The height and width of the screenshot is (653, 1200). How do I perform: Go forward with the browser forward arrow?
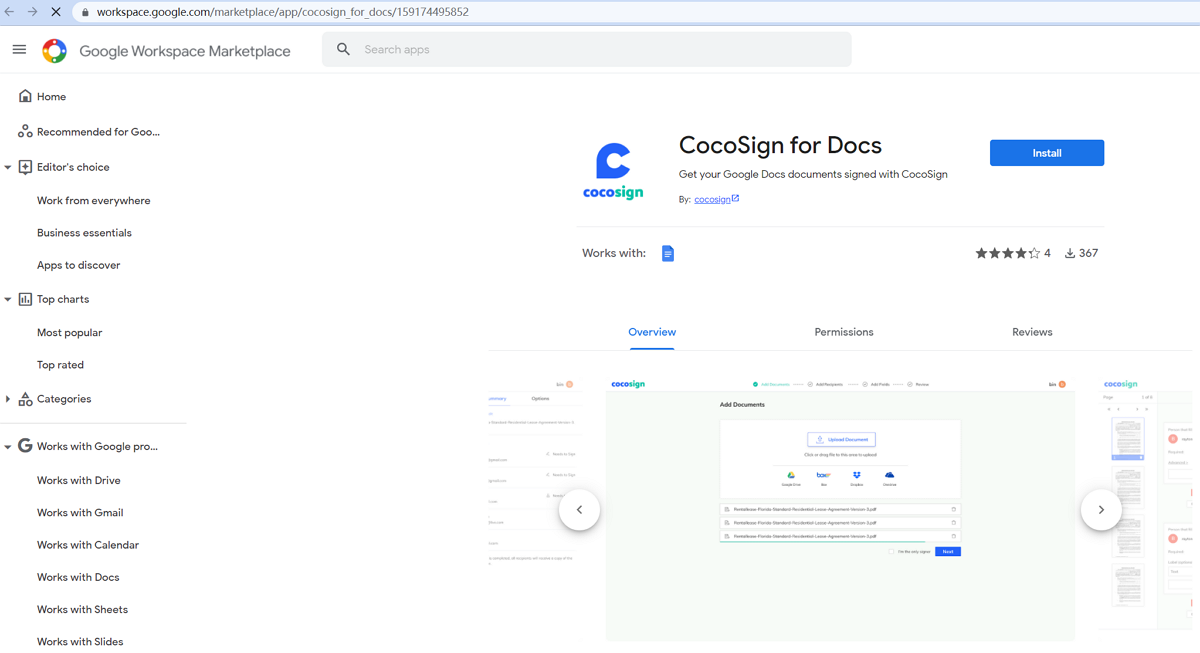point(32,12)
